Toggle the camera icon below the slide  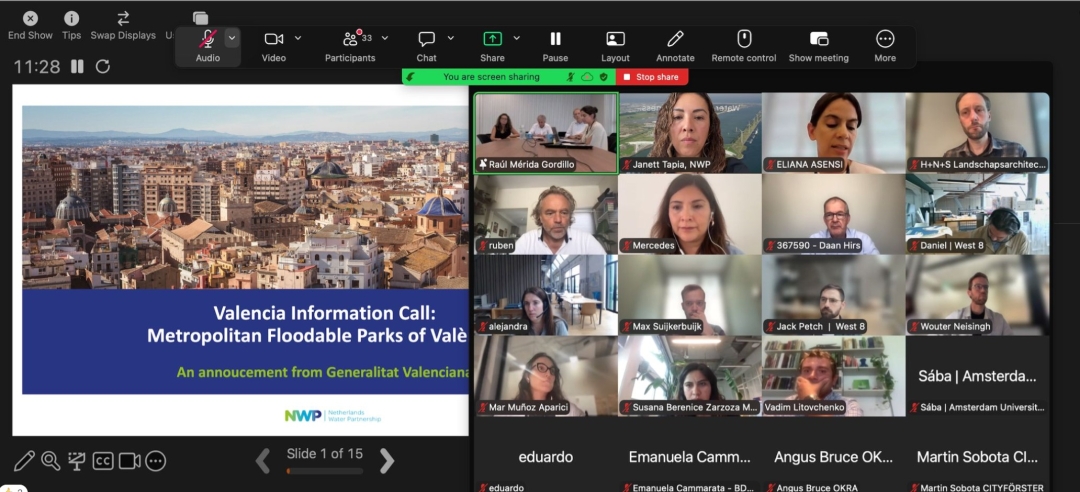(x=129, y=460)
